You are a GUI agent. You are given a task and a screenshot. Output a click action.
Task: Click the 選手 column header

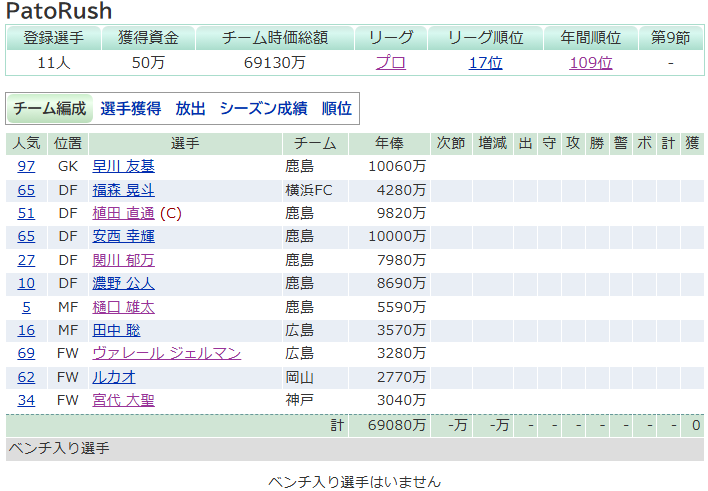tap(185, 144)
